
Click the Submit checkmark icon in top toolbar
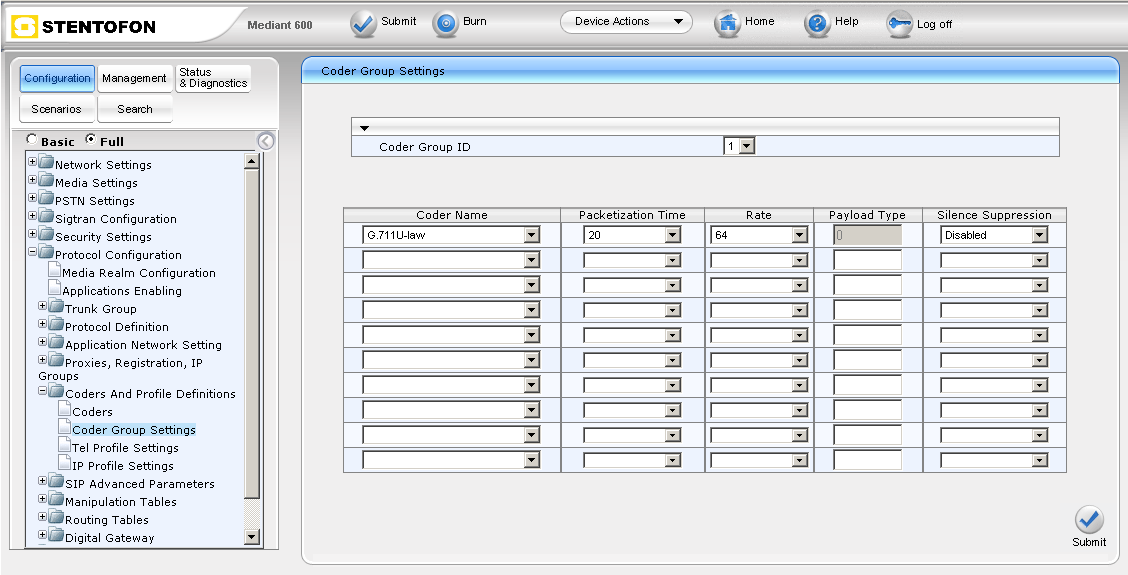pyautogui.click(x=363, y=23)
